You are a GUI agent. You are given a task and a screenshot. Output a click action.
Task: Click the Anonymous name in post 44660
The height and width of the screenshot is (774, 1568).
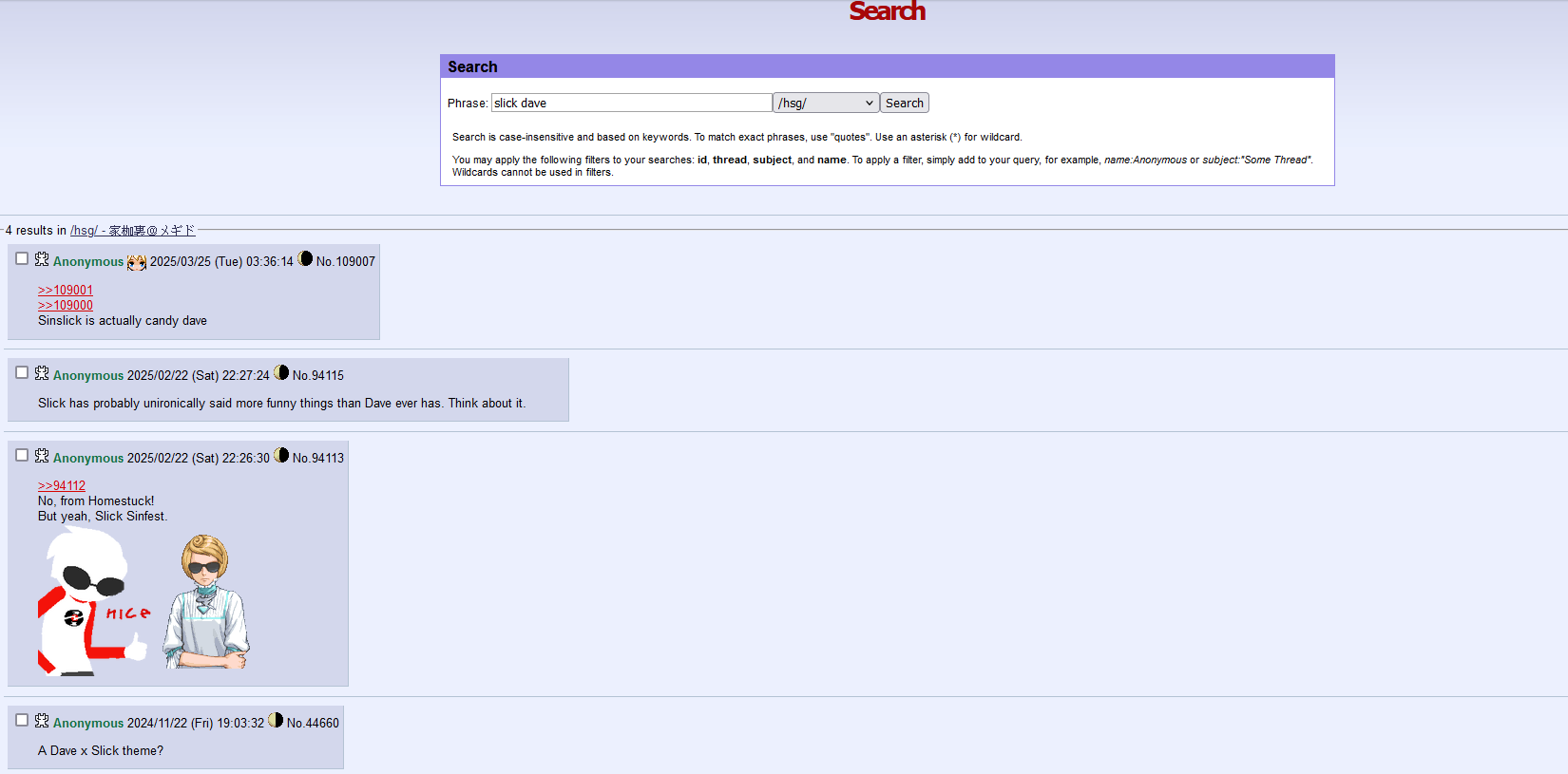[x=88, y=723]
